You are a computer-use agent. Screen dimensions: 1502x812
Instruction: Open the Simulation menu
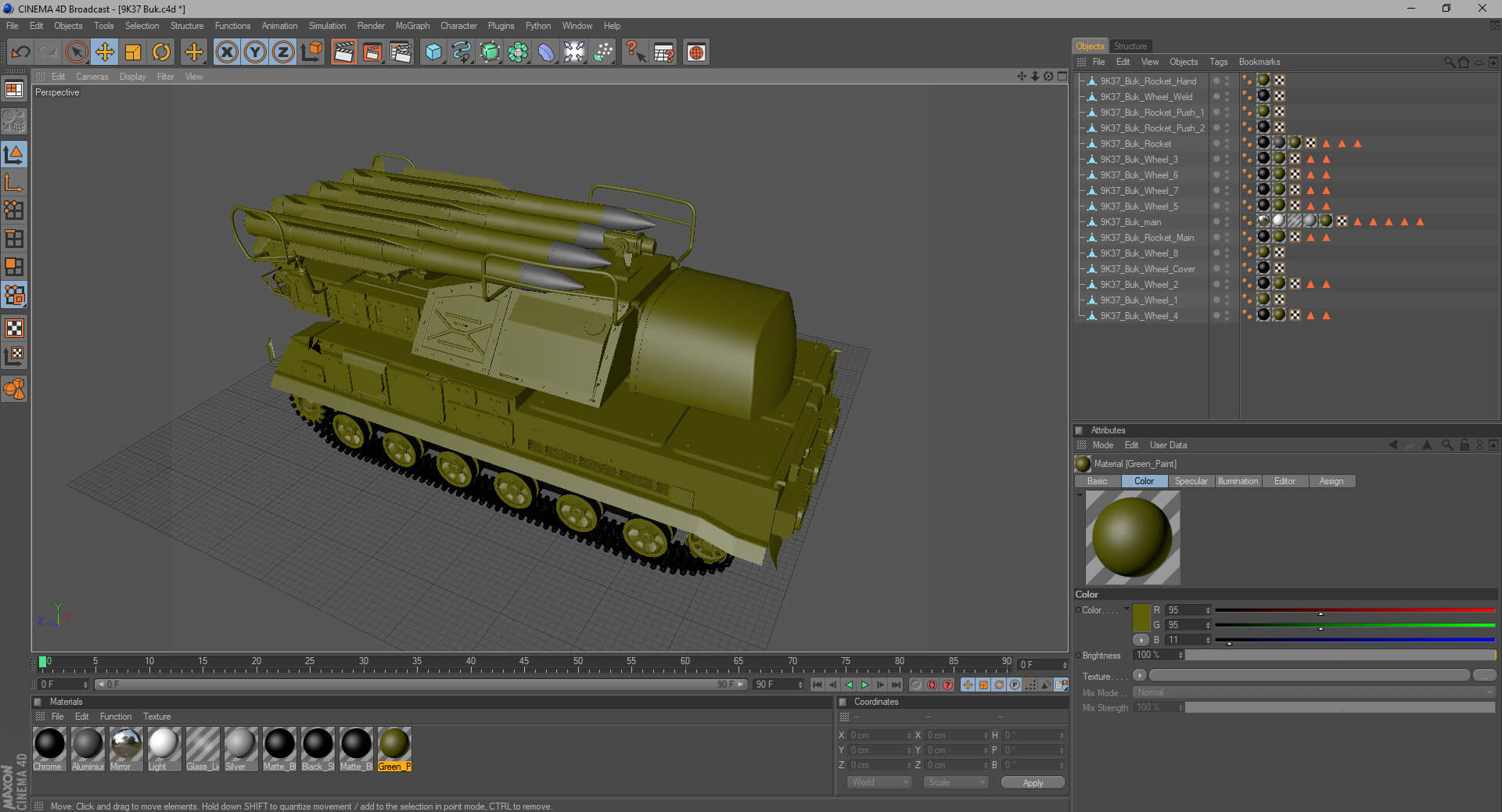pyautogui.click(x=327, y=26)
